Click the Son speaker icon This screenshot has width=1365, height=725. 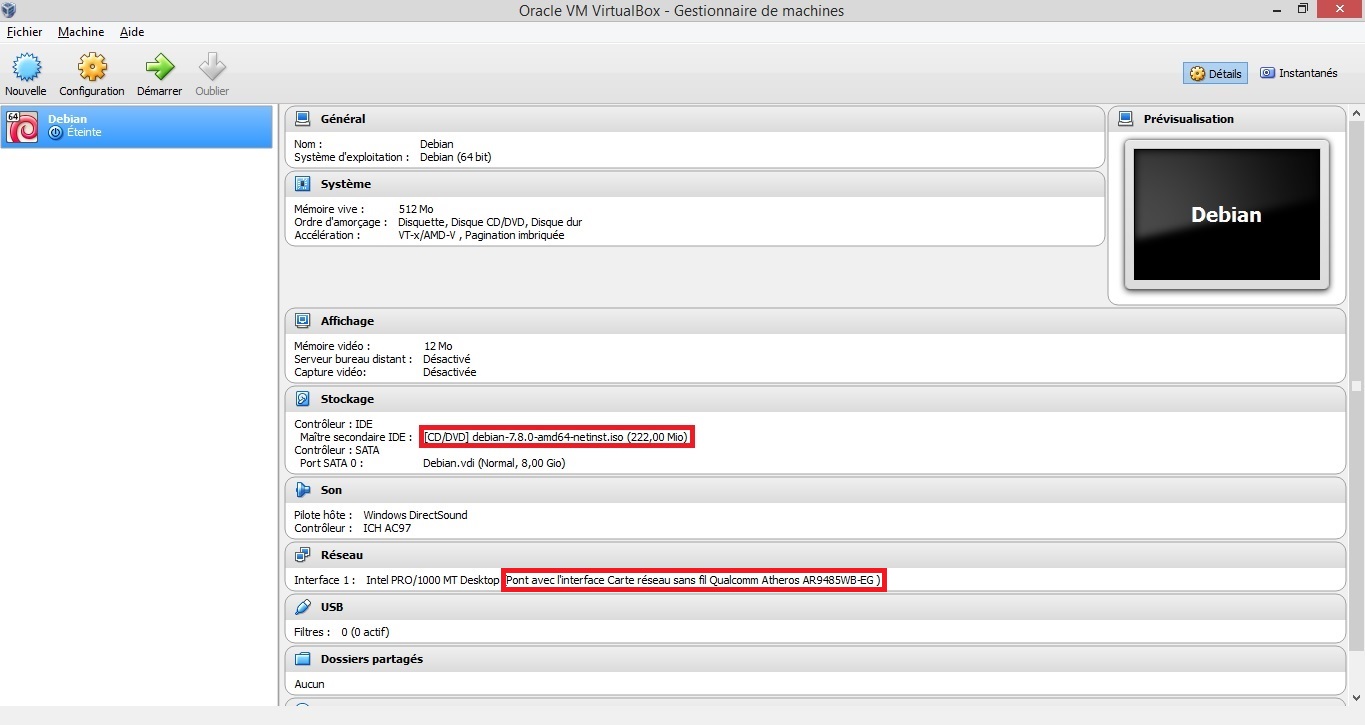(x=302, y=490)
